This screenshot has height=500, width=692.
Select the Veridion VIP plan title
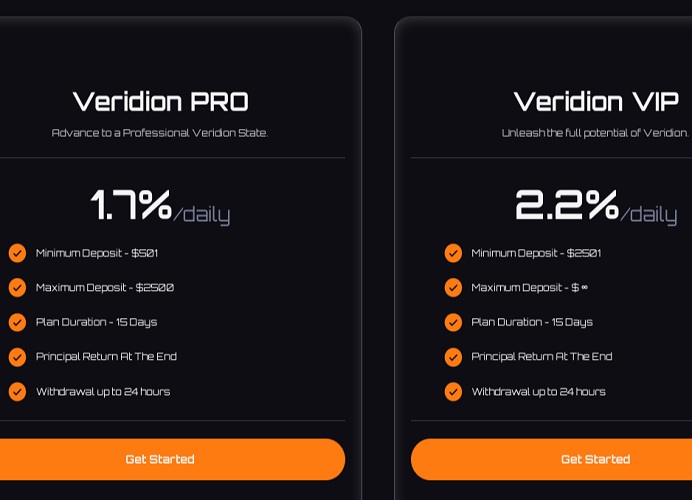[596, 102]
